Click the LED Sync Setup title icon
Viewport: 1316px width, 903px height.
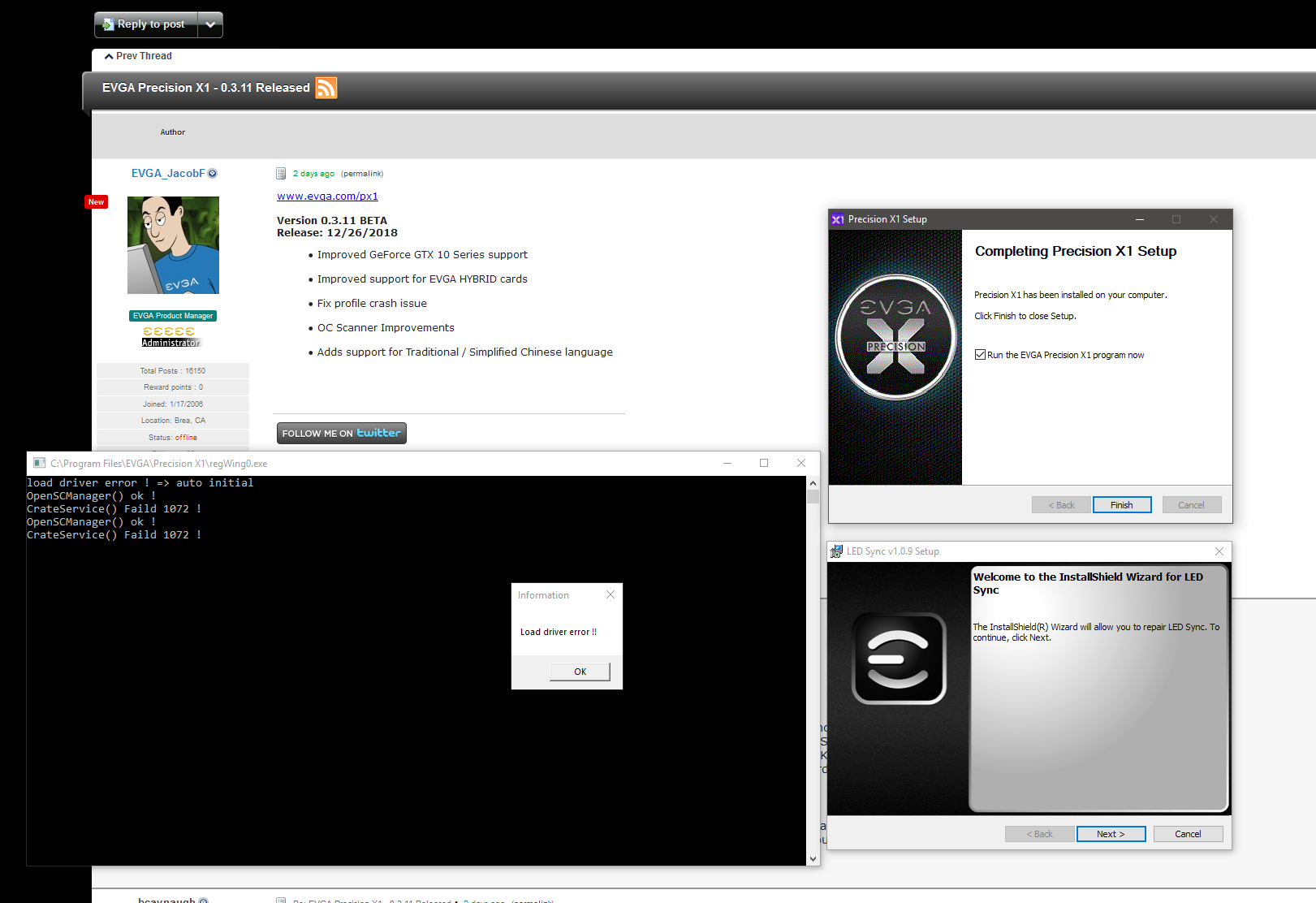pyautogui.click(x=836, y=551)
